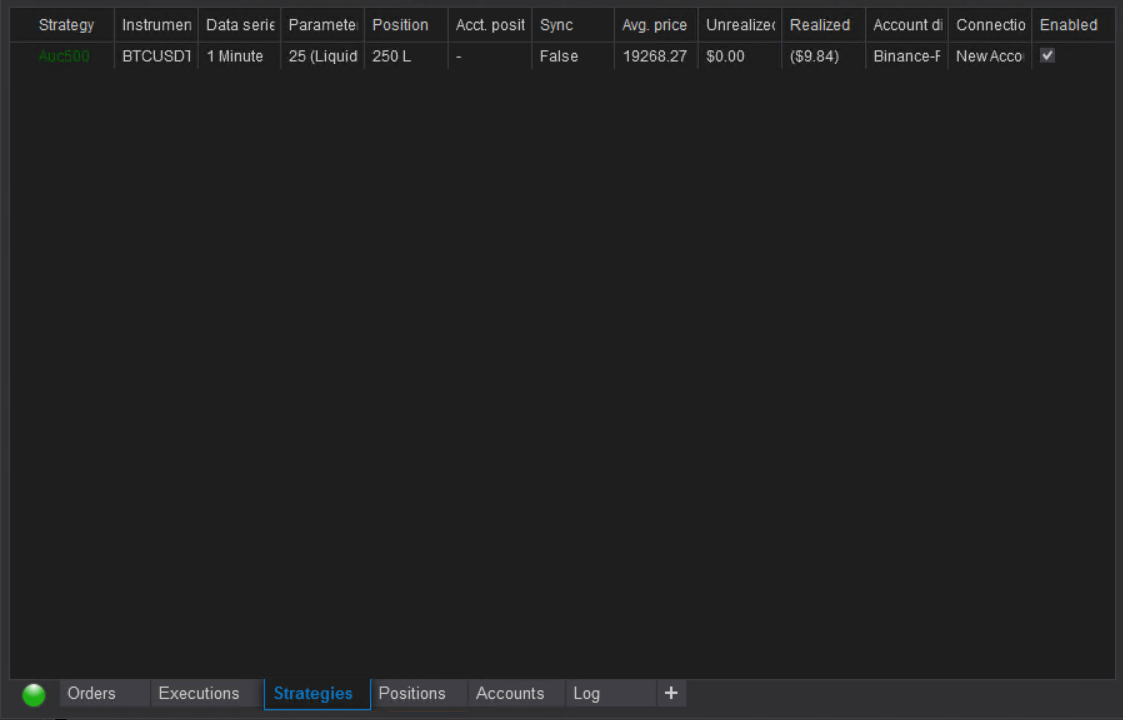Click the False sync value cell
Screen dimensions: 1123x720
click(x=573, y=56)
